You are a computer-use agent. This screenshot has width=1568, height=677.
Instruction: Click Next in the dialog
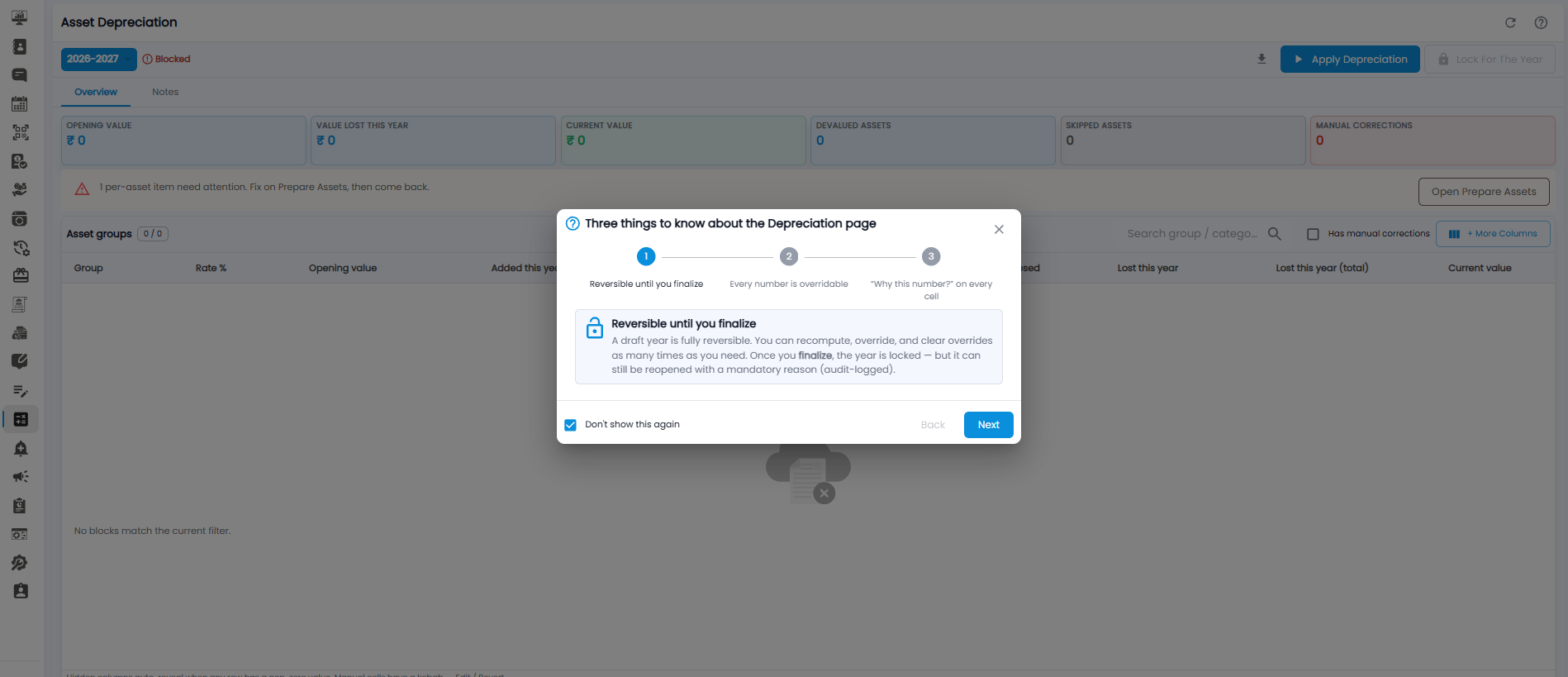tap(989, 425)
